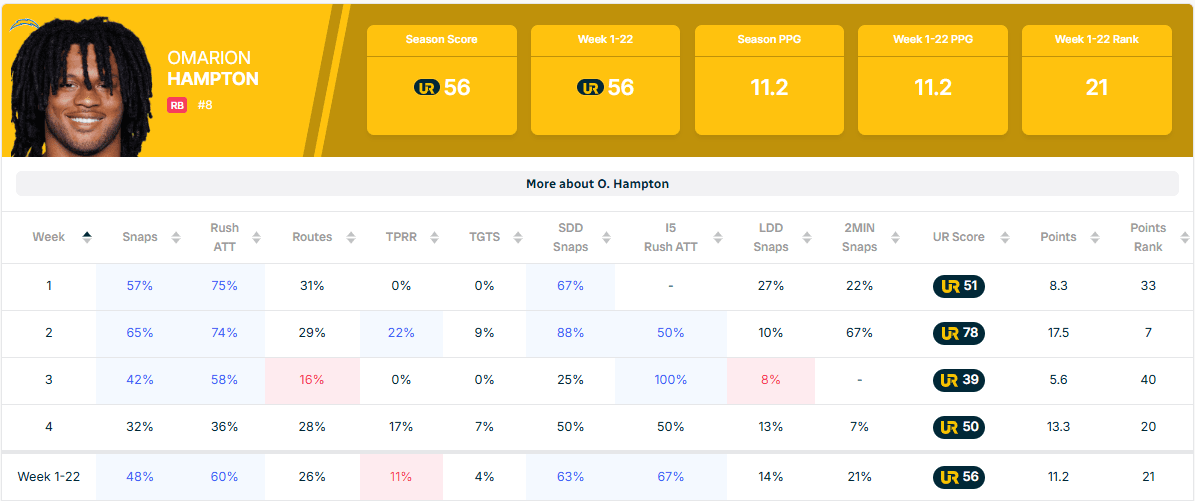Sort by TGTS column sort icon
1195x501 pixels.
pyautogui.click(x=517, y=237)
